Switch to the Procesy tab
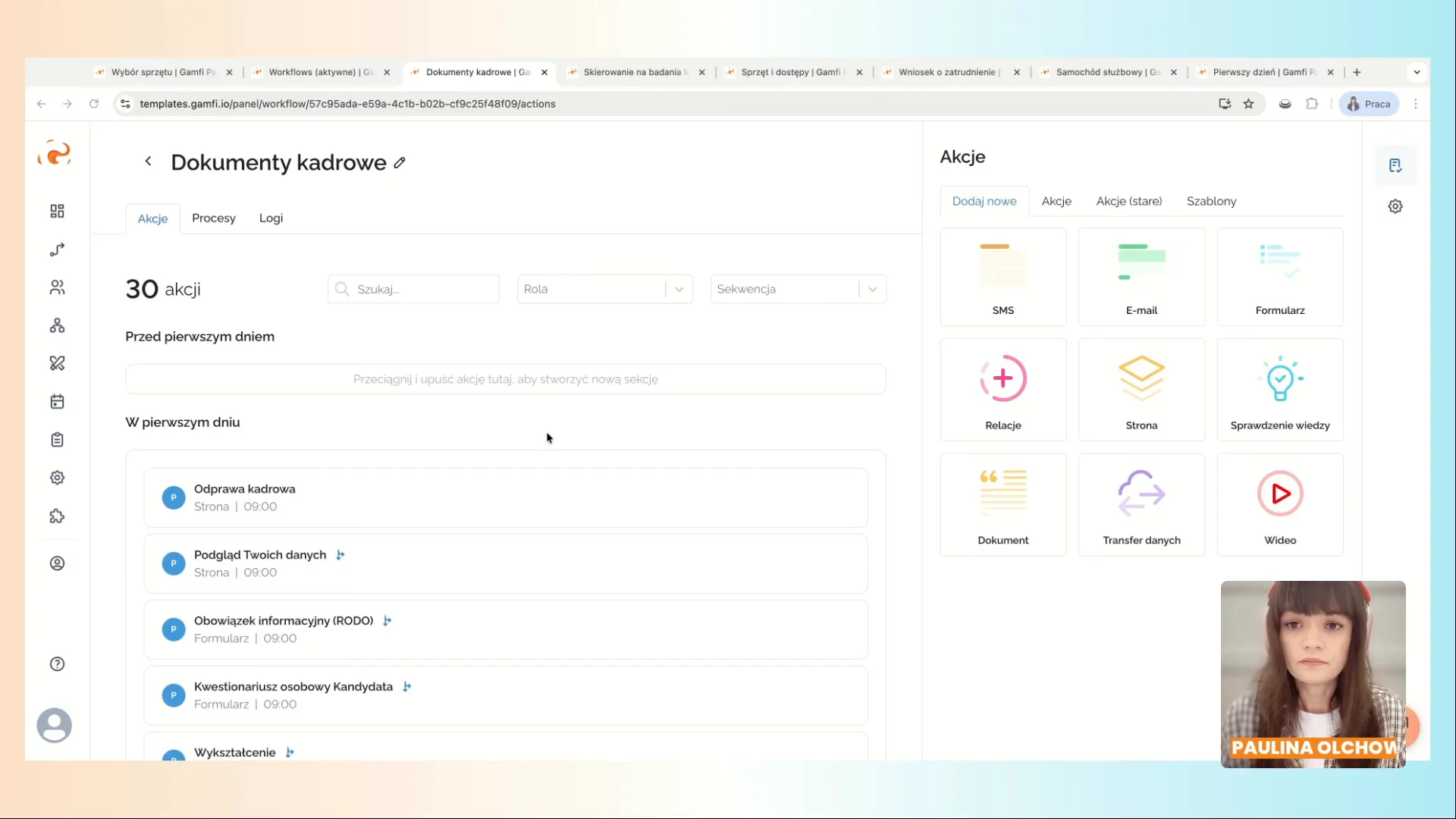 click(213, 218)
